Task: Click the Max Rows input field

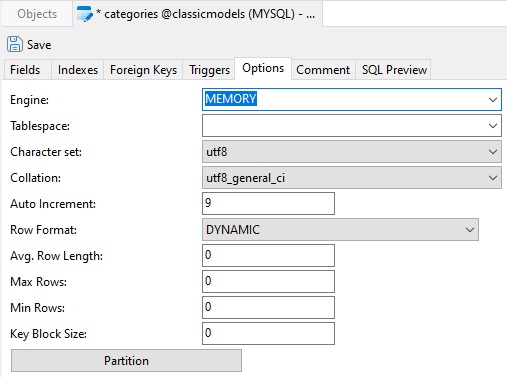Action: click(268, 282)
